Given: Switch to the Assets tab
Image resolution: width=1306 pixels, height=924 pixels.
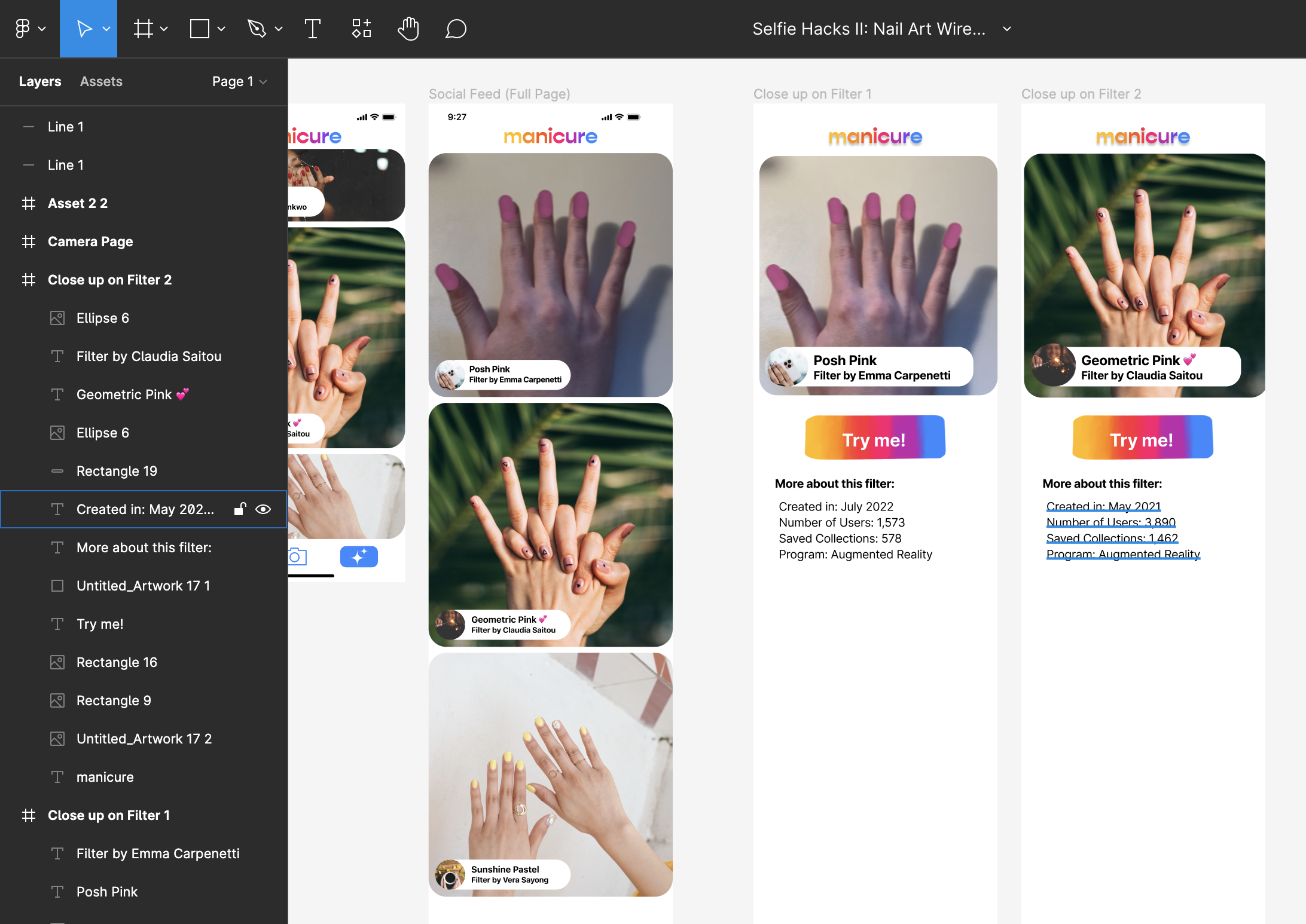Looking at the screenshot, I should click(101, 81).
